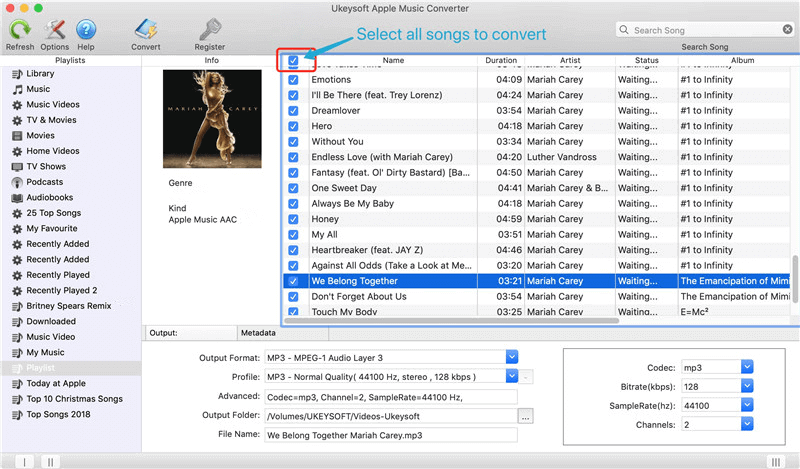Uncheck the Dreamlover song checkbox
Screen dimensions: 800x469
pos(293,111)
